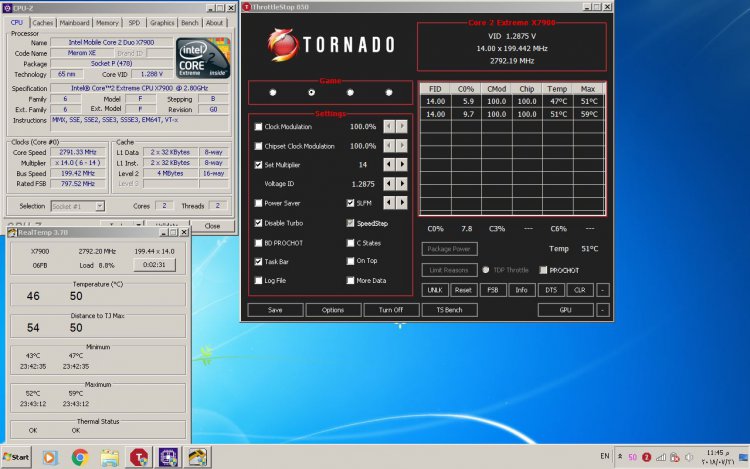Screen dimensions: 750x469
Task: Click the UNLK button
Action: tap(435, 290)
